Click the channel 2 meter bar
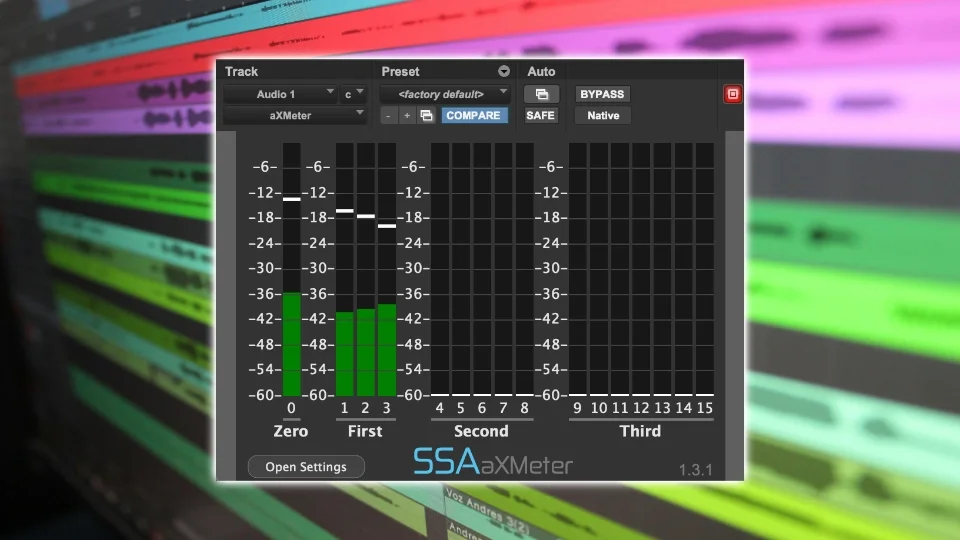The height and width of the screenshot is (540, 960). tap(366, 269)
